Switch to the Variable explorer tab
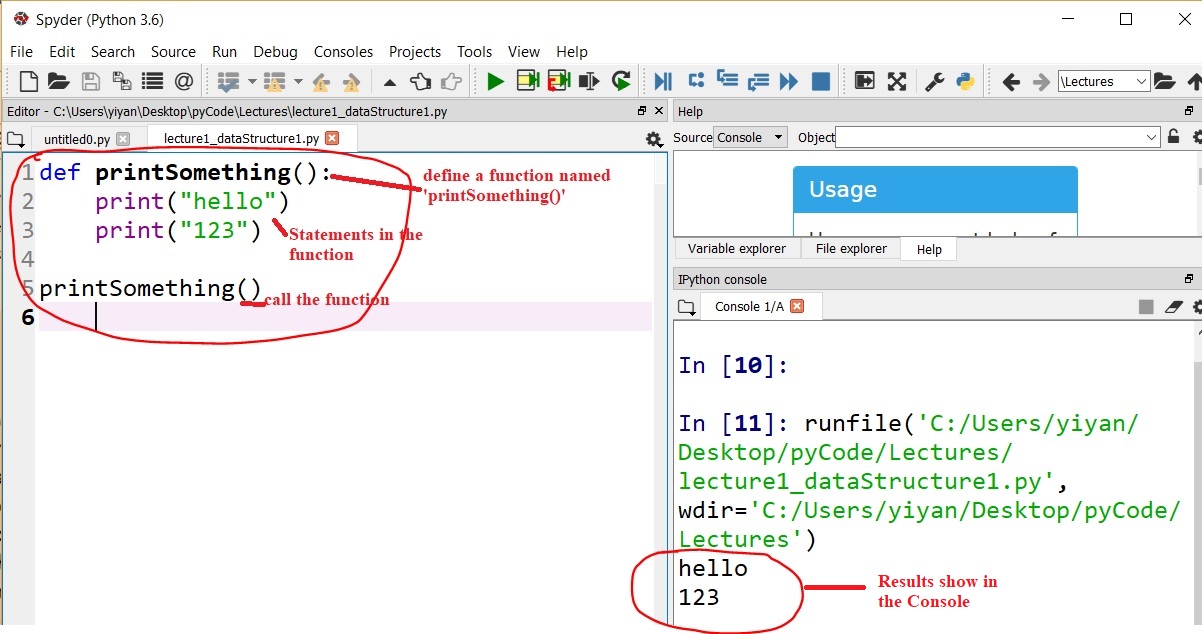 click(738, 248)
